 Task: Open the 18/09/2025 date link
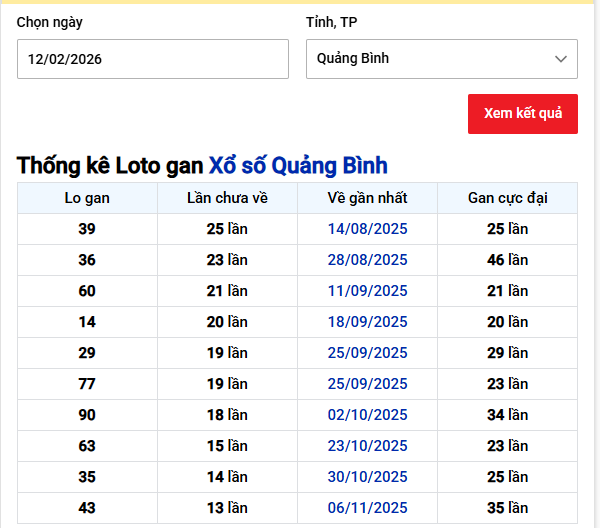click(x=367, y=322)
